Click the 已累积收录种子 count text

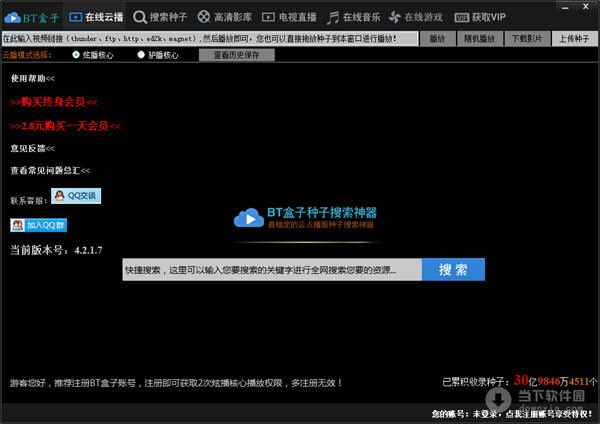click(x=519, y=381)
